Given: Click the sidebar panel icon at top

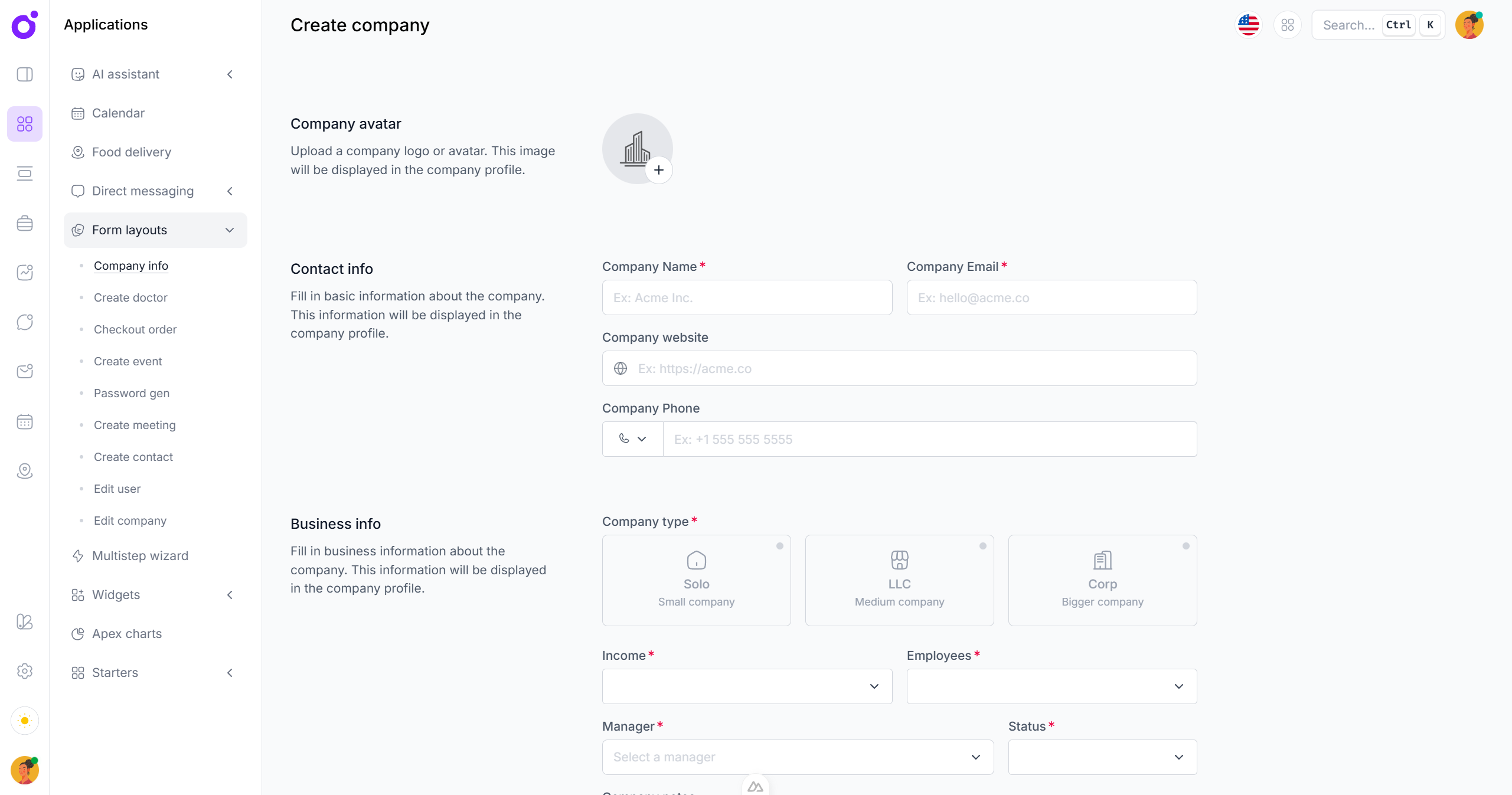Looking at the screenshot, I should 25,74.
